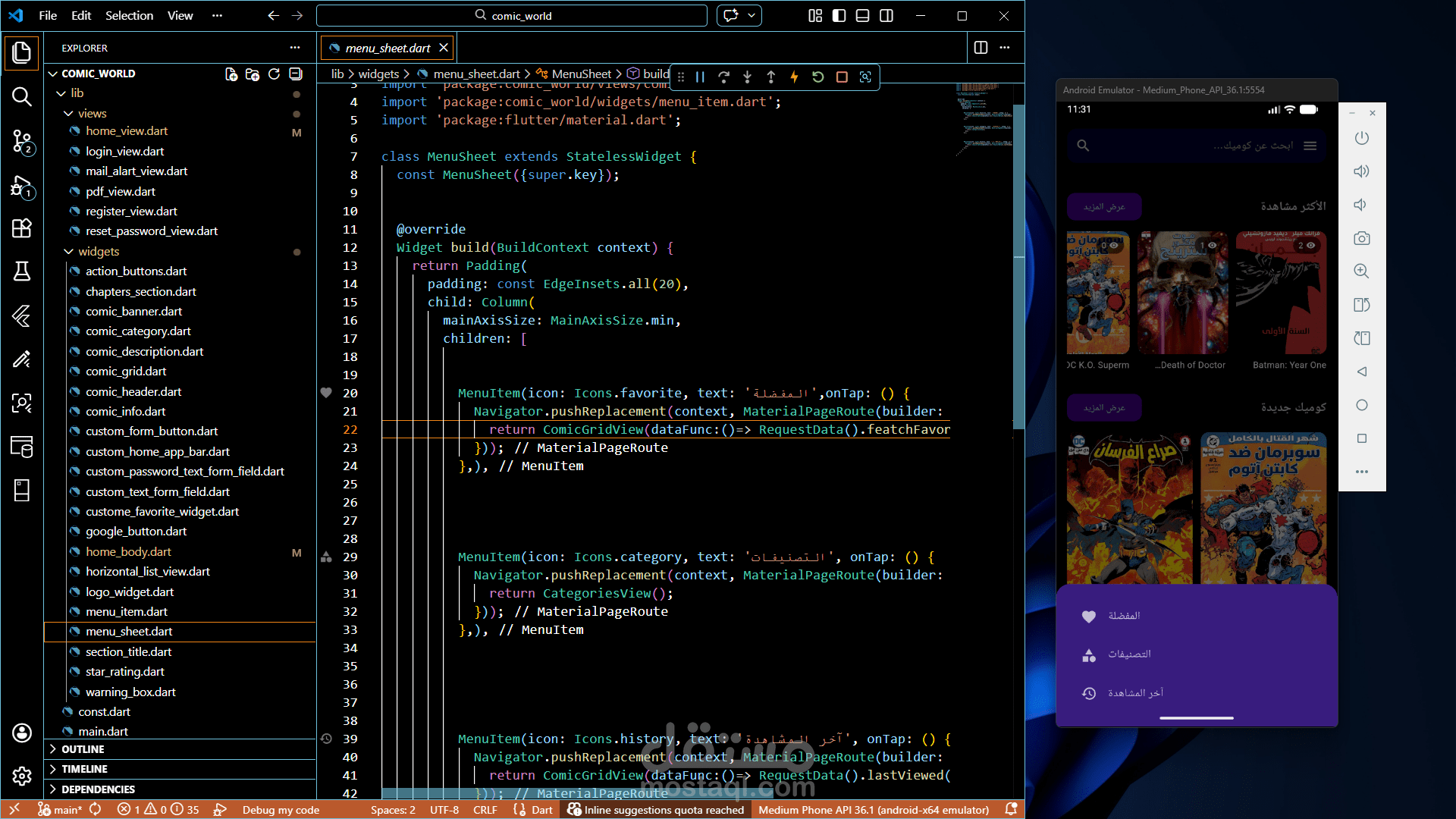Take emulator screenshot with camera icon

tap(1361, 238)
